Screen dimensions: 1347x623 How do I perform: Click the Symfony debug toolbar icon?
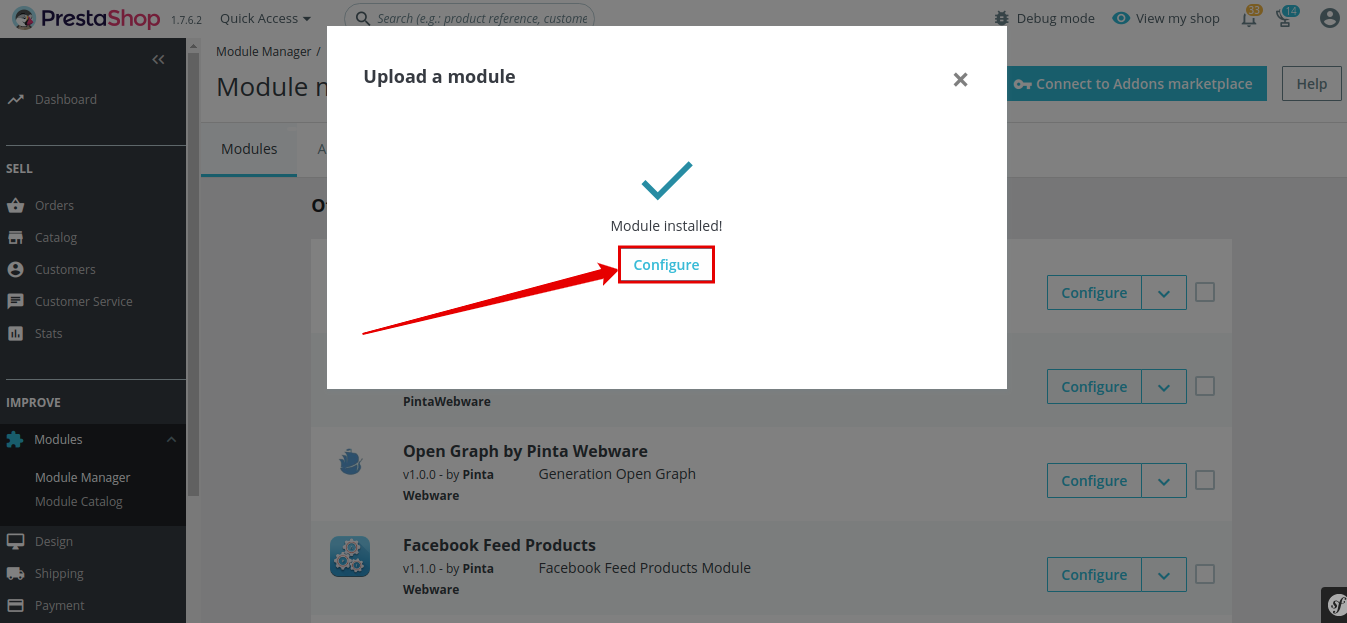(x=1335, y=604)
